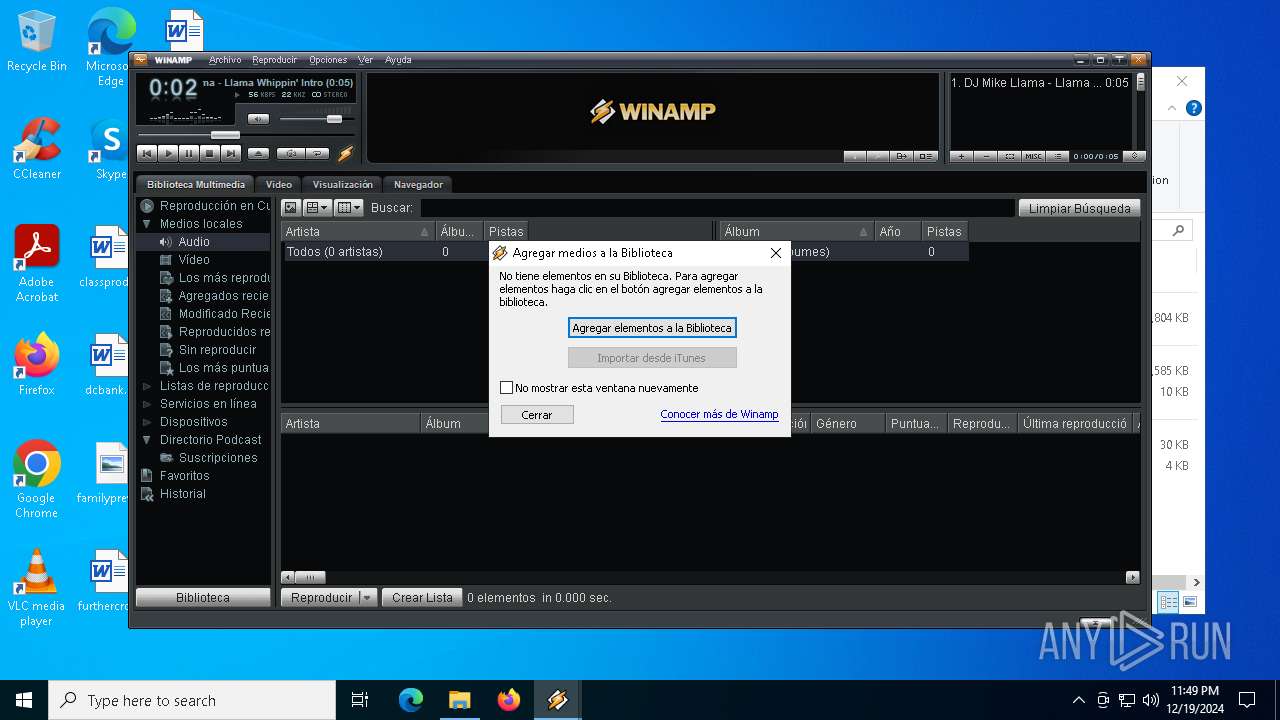Click the Eject open file button

[258, 153]
